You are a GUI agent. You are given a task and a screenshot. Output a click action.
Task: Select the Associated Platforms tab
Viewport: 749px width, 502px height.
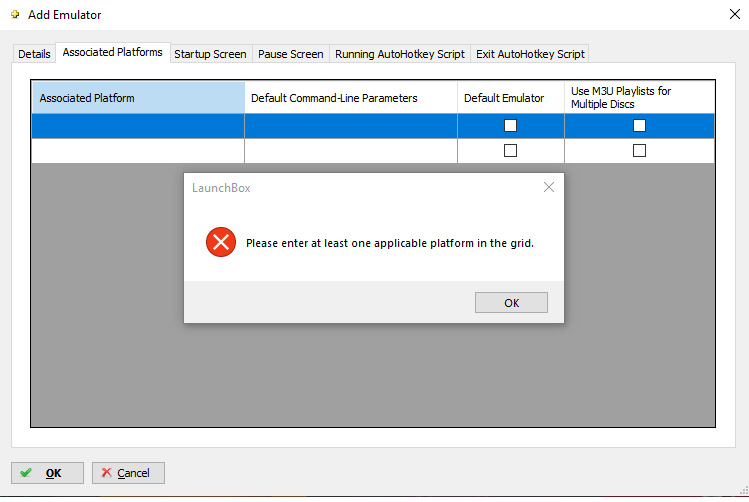(x=113, y=52)
